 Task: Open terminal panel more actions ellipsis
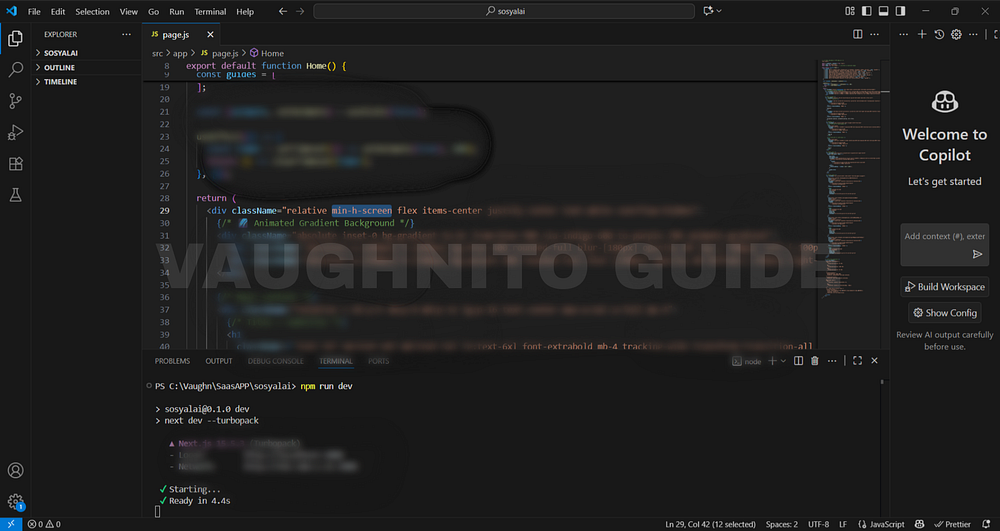pos(832,361)
